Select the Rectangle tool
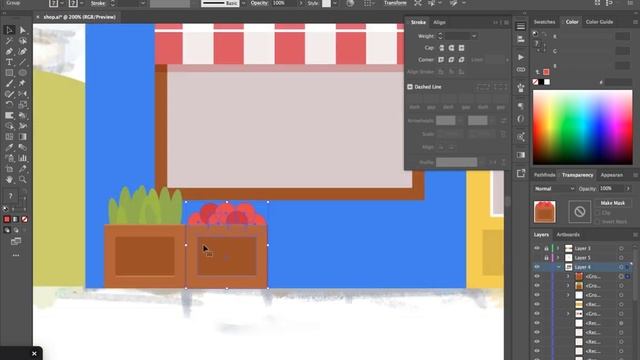This screenshot has width=640, height=360. [9, 73]
